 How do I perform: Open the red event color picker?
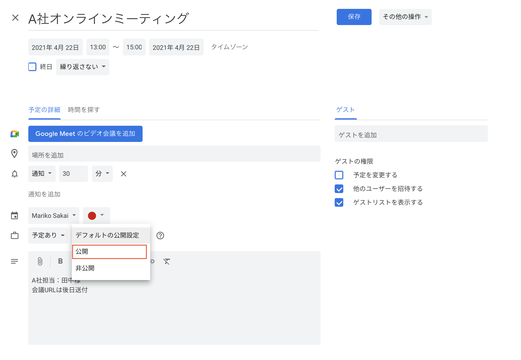tap(96, 216)
